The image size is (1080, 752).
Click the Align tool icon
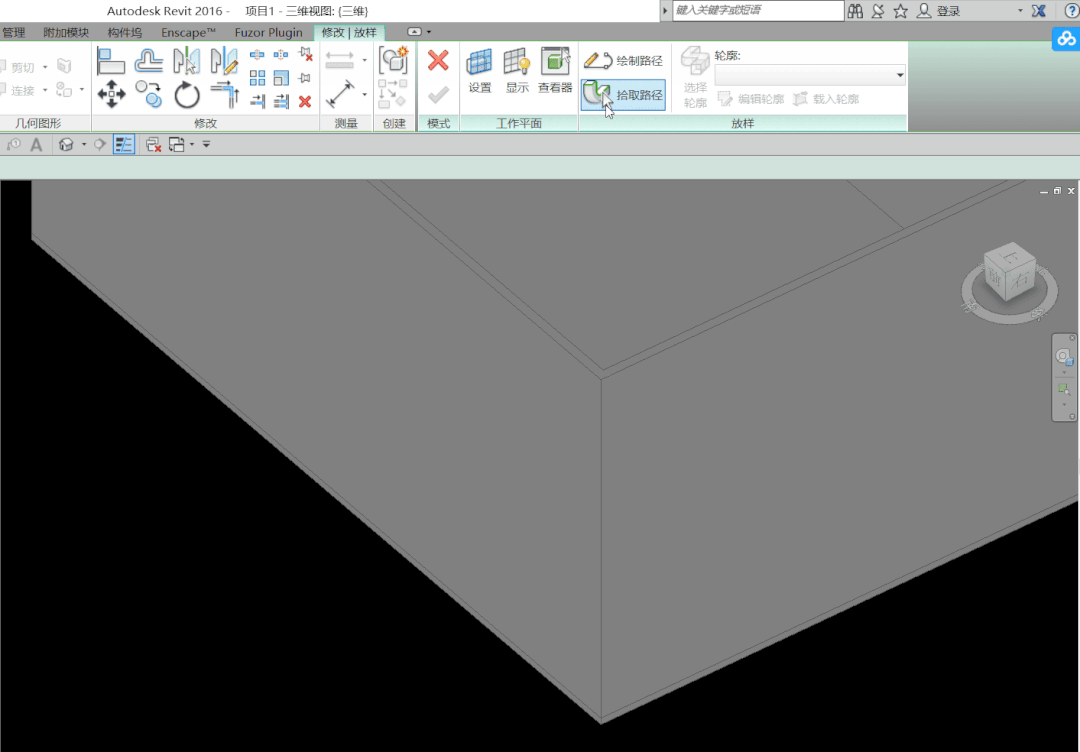coord(111,61)
